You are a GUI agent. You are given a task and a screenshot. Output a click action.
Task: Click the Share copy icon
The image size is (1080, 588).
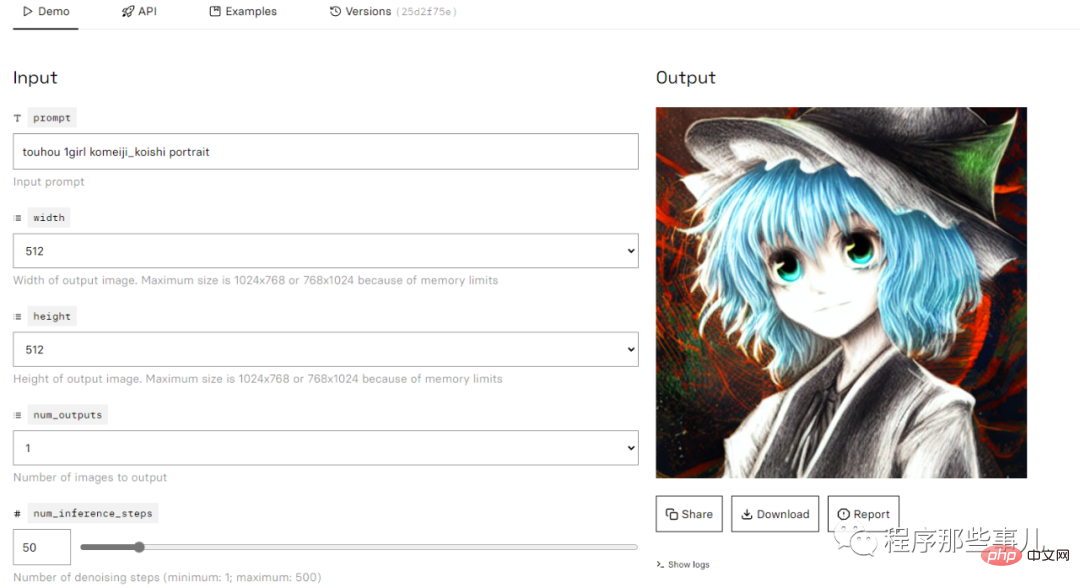pos(672,514)
